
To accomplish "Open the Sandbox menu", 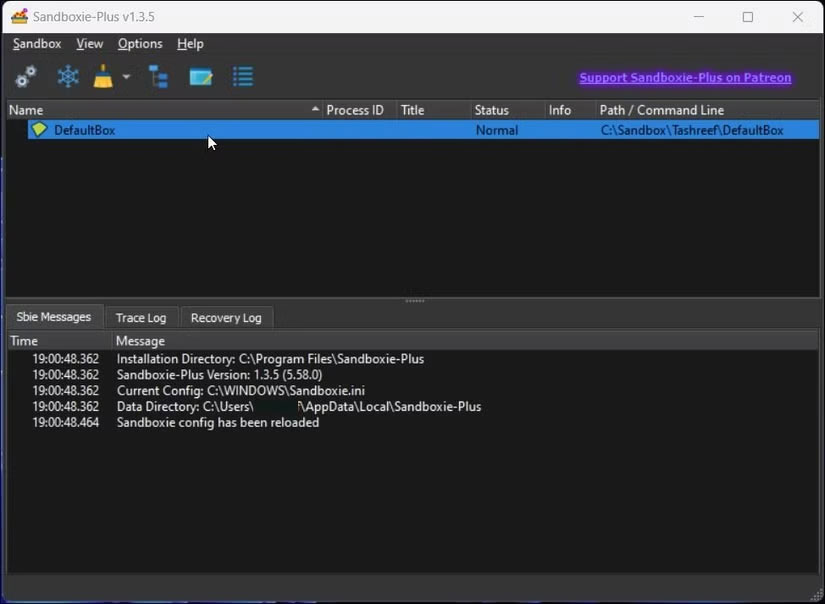I will [36, 43].
